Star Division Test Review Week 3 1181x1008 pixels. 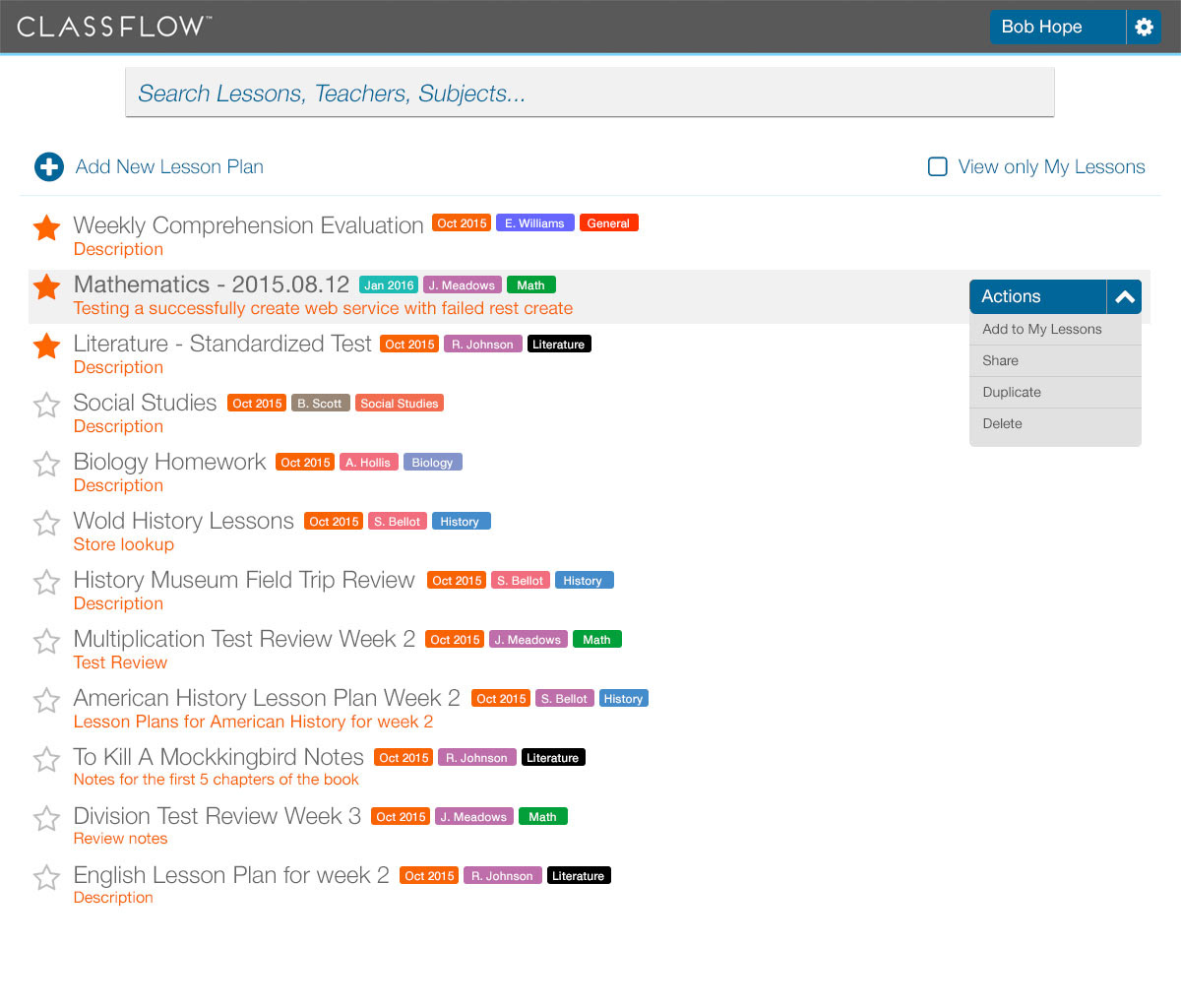click(47, 818)
